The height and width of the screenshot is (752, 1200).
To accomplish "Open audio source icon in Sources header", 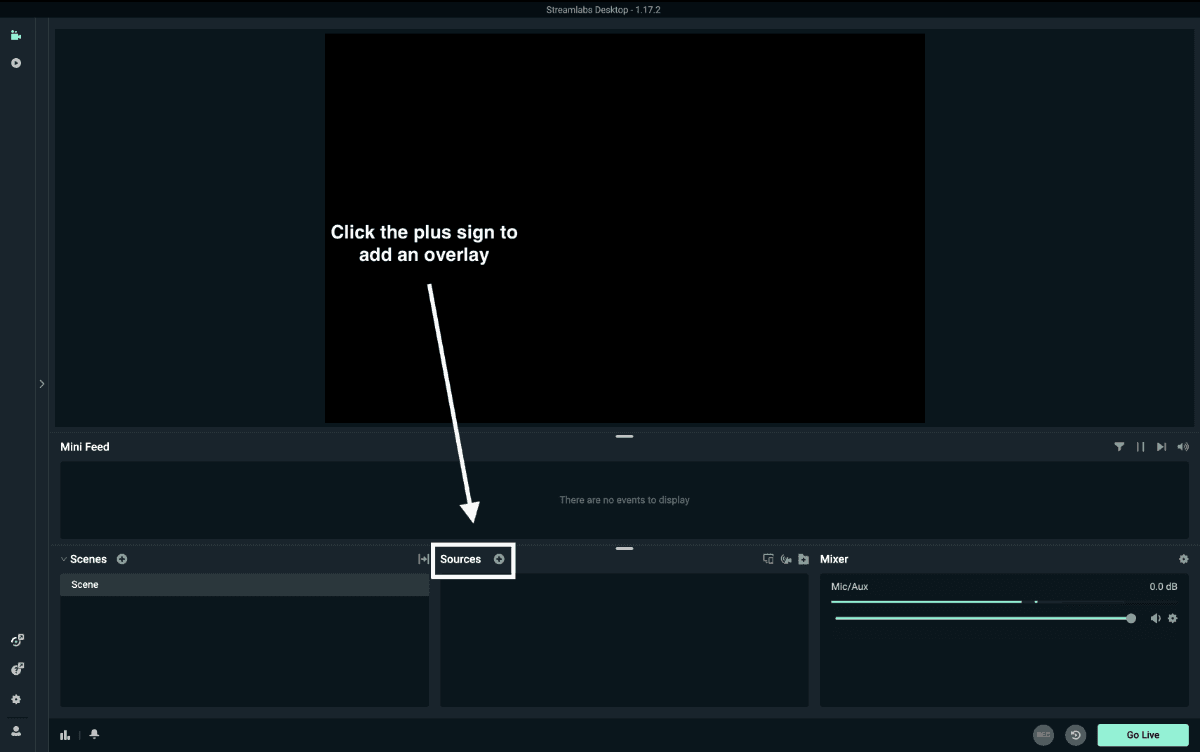I will tap(786, 559).
